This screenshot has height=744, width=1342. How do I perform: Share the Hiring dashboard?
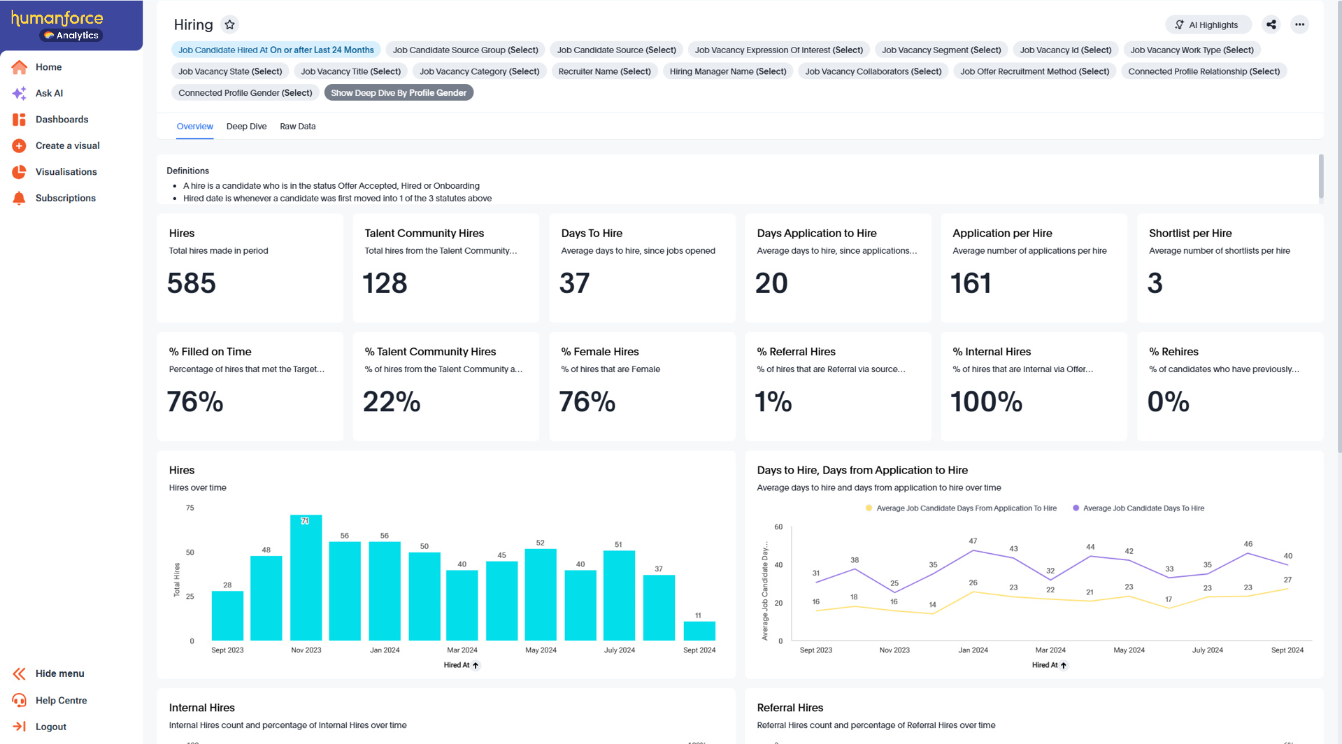1271,23
